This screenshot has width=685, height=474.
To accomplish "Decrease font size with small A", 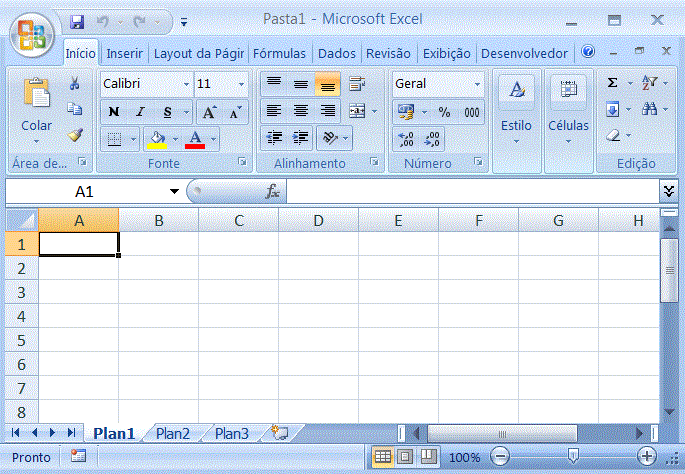I will point(235,112).
